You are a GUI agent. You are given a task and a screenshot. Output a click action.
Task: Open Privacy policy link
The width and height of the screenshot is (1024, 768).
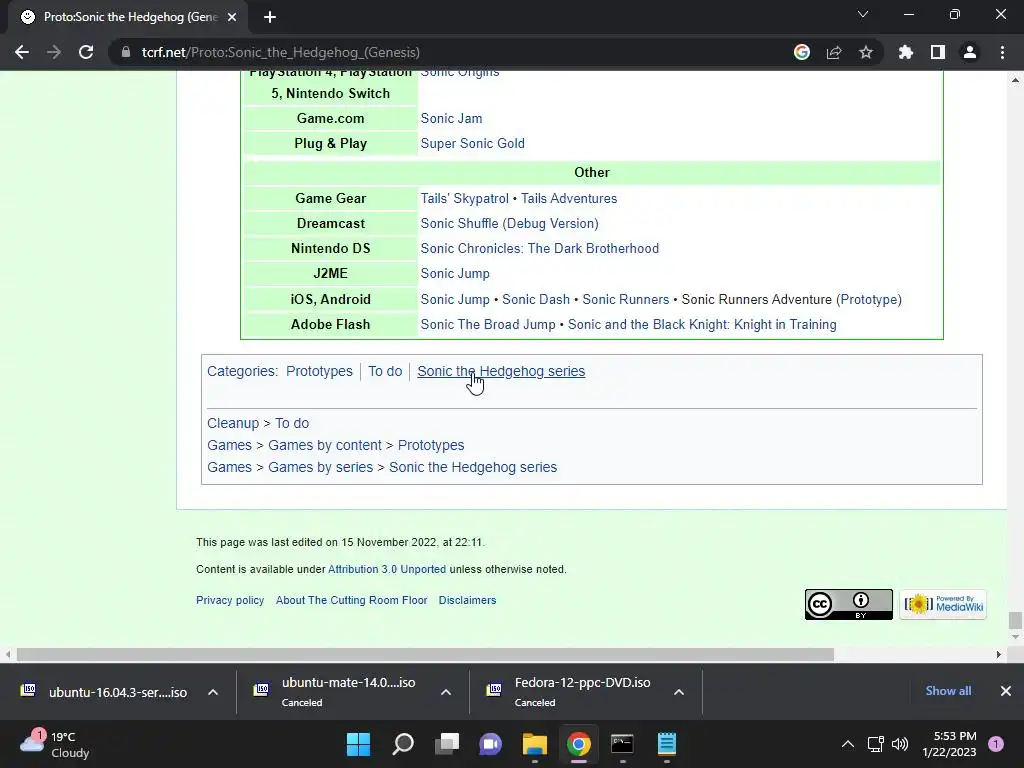tap(230, 600)
